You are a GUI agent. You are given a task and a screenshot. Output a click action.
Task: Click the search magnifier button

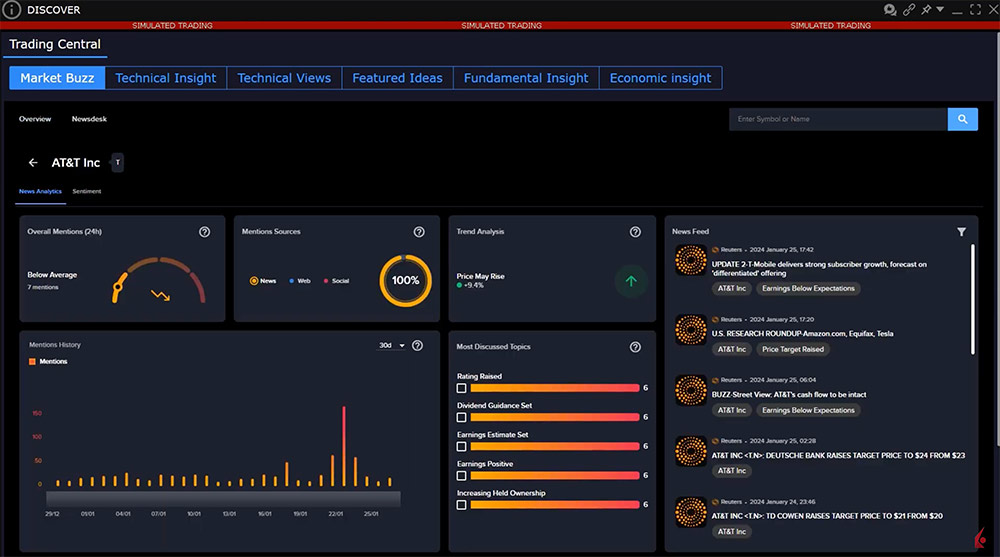point(962,119)
